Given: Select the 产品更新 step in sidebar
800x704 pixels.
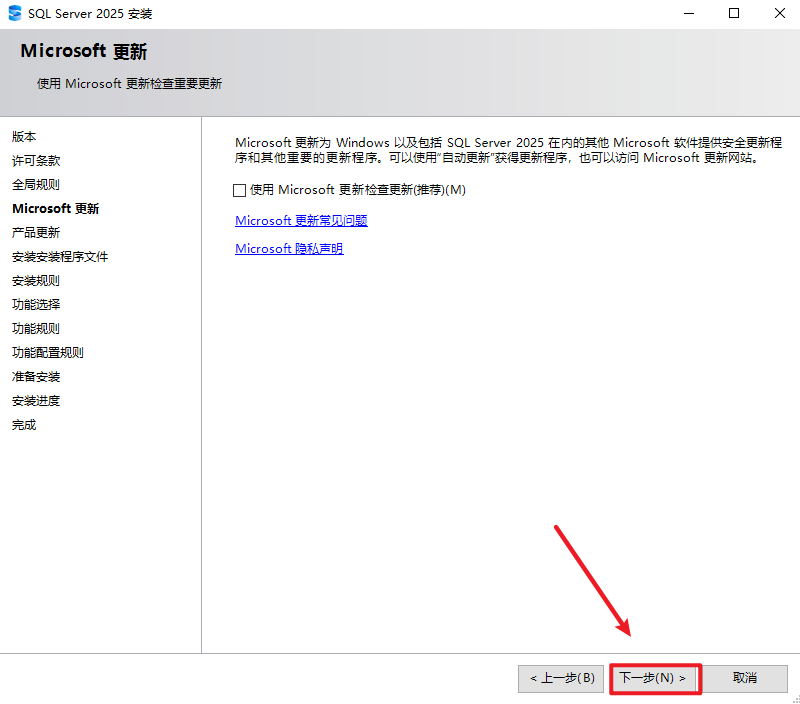Looking at the screenshot, I should tap(36, 233).
